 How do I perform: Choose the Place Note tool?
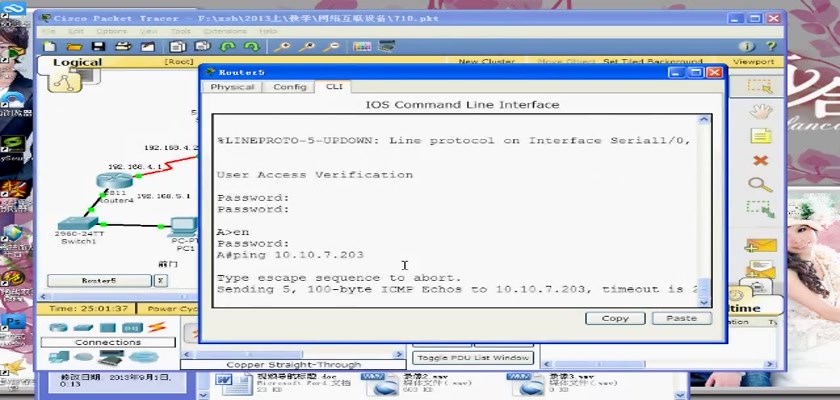[760, 136]
